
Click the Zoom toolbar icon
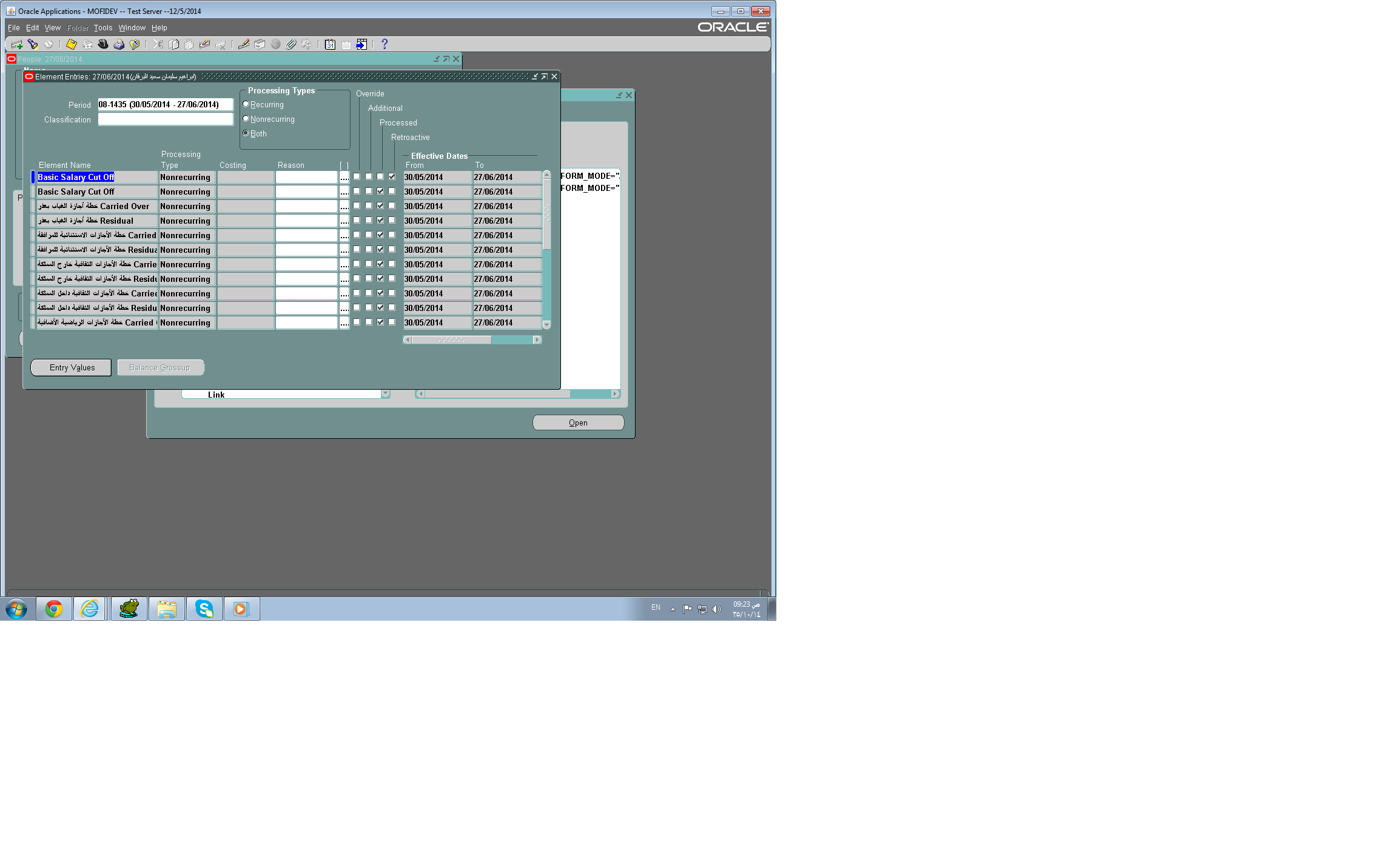pyautogui.click(x=260, y=44)
